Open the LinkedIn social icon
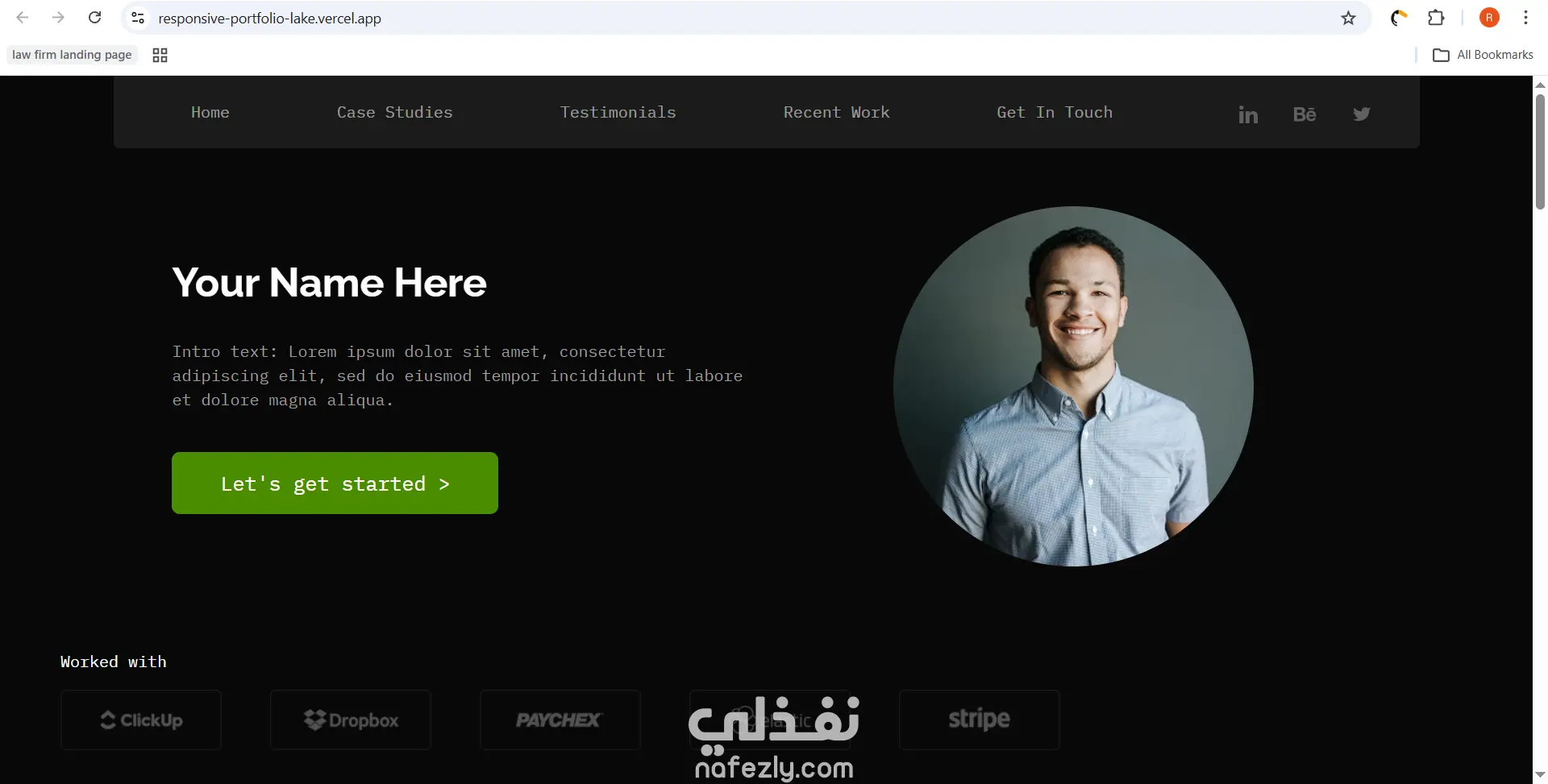The height and width of the screenshot is (784, 1548). pos(1248,115)
